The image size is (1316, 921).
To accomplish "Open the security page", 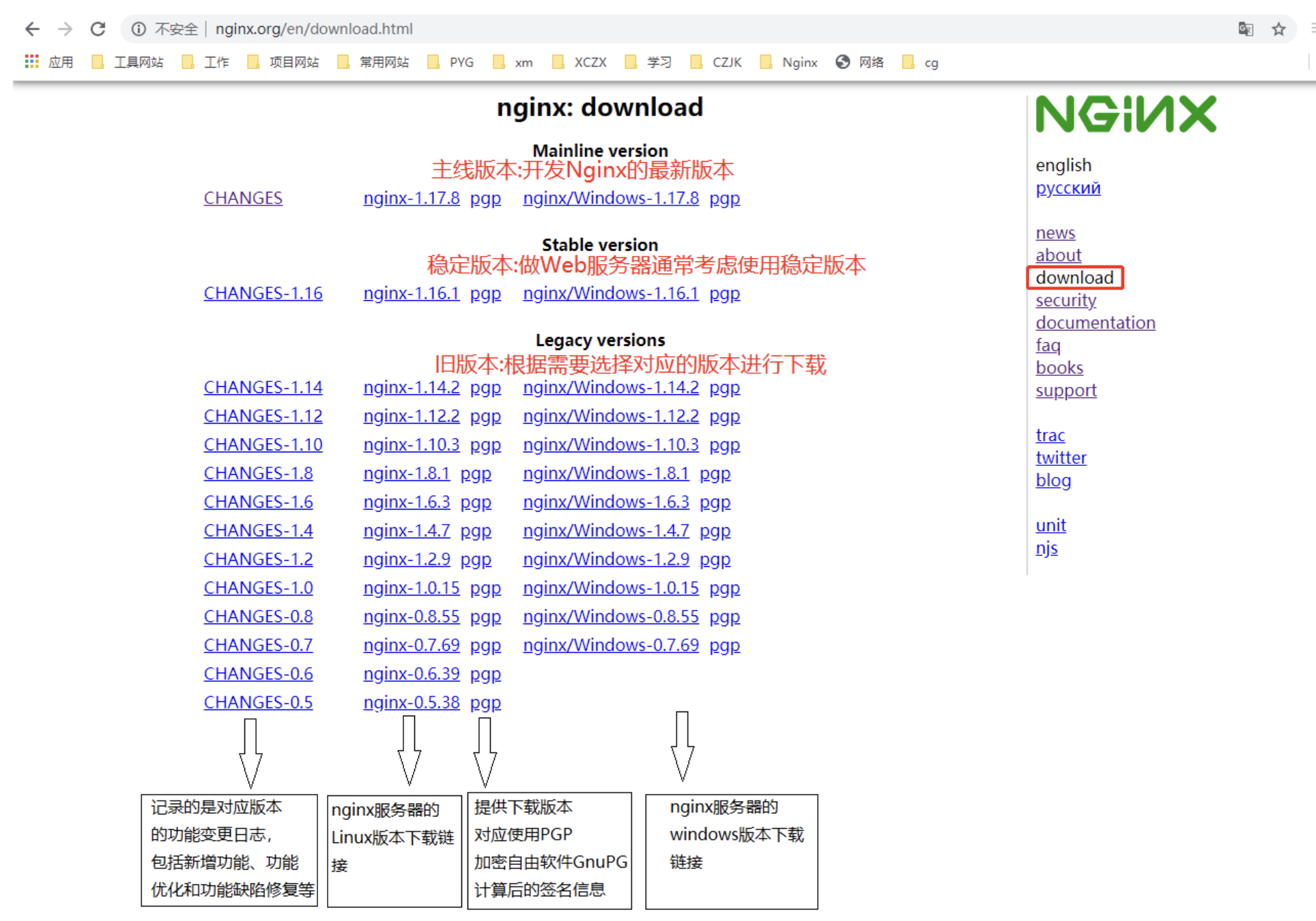I will pyautogui.click(x=1066, y=301).
